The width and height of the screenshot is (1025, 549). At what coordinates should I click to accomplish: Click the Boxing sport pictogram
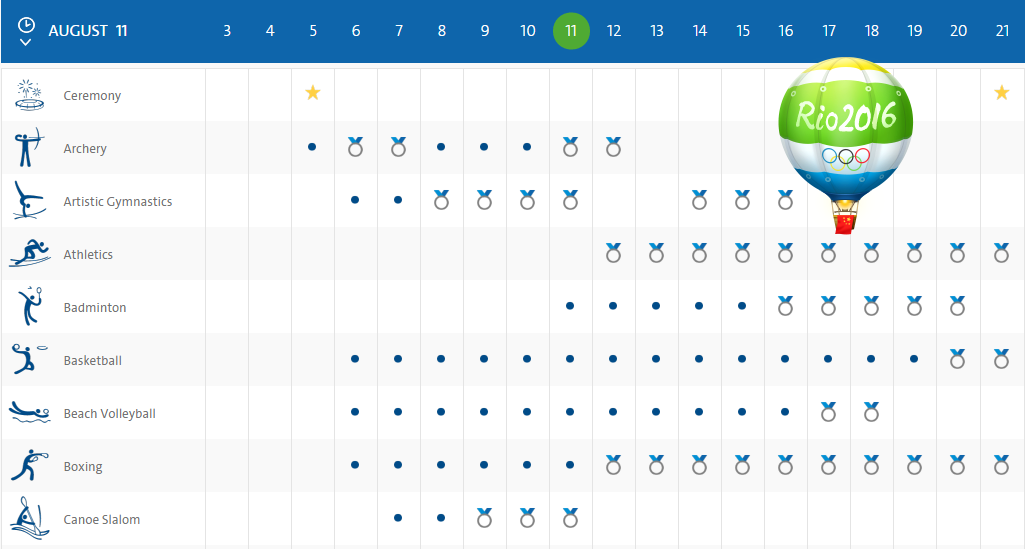tap(30, 465)
